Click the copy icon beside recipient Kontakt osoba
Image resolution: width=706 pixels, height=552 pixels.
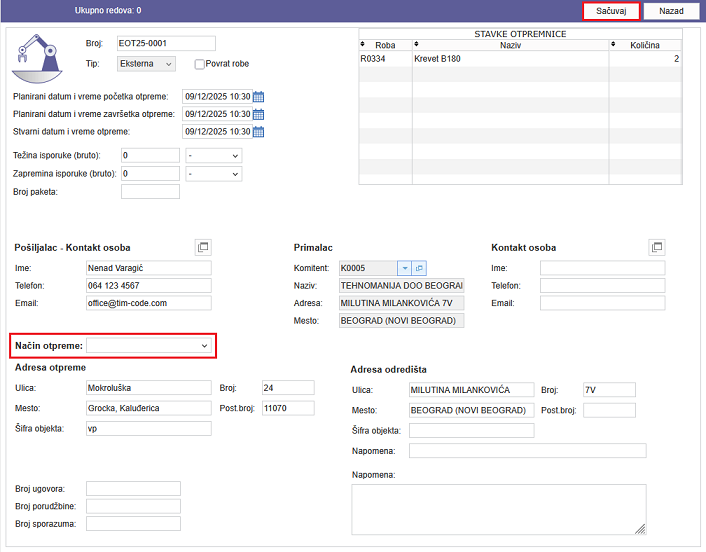tap(657, 247)
